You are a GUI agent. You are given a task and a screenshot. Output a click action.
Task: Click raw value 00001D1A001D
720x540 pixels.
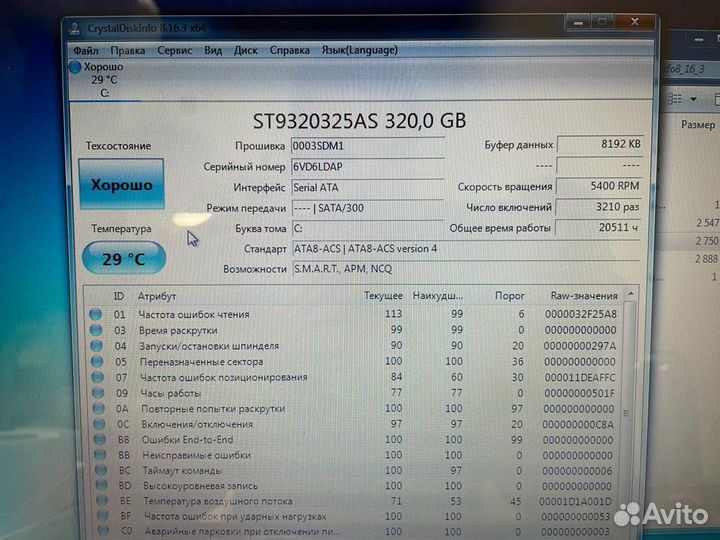pos(575,501)
